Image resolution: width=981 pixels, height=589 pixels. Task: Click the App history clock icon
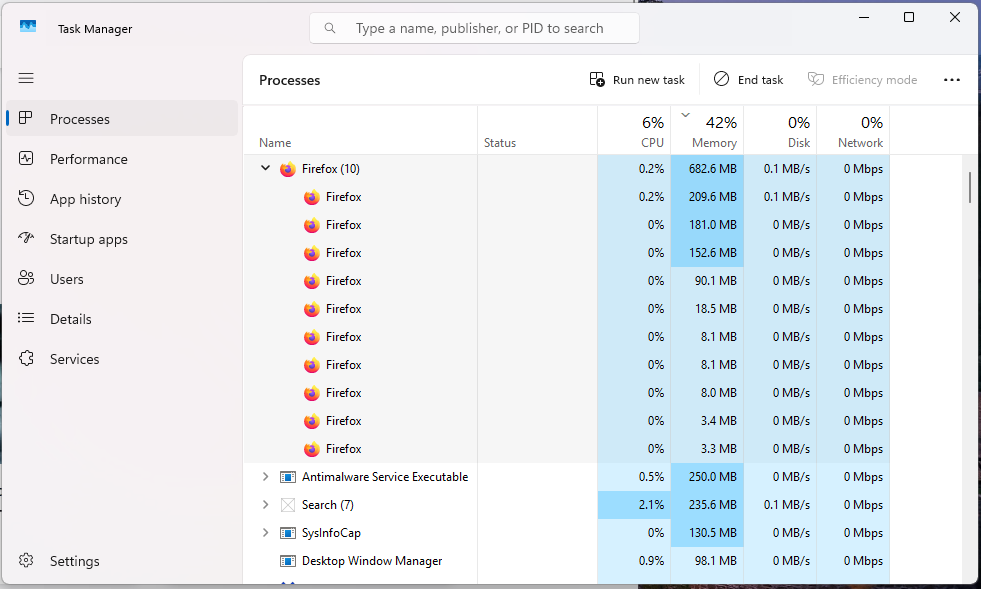pyautogui.click(x=26, y=198)
